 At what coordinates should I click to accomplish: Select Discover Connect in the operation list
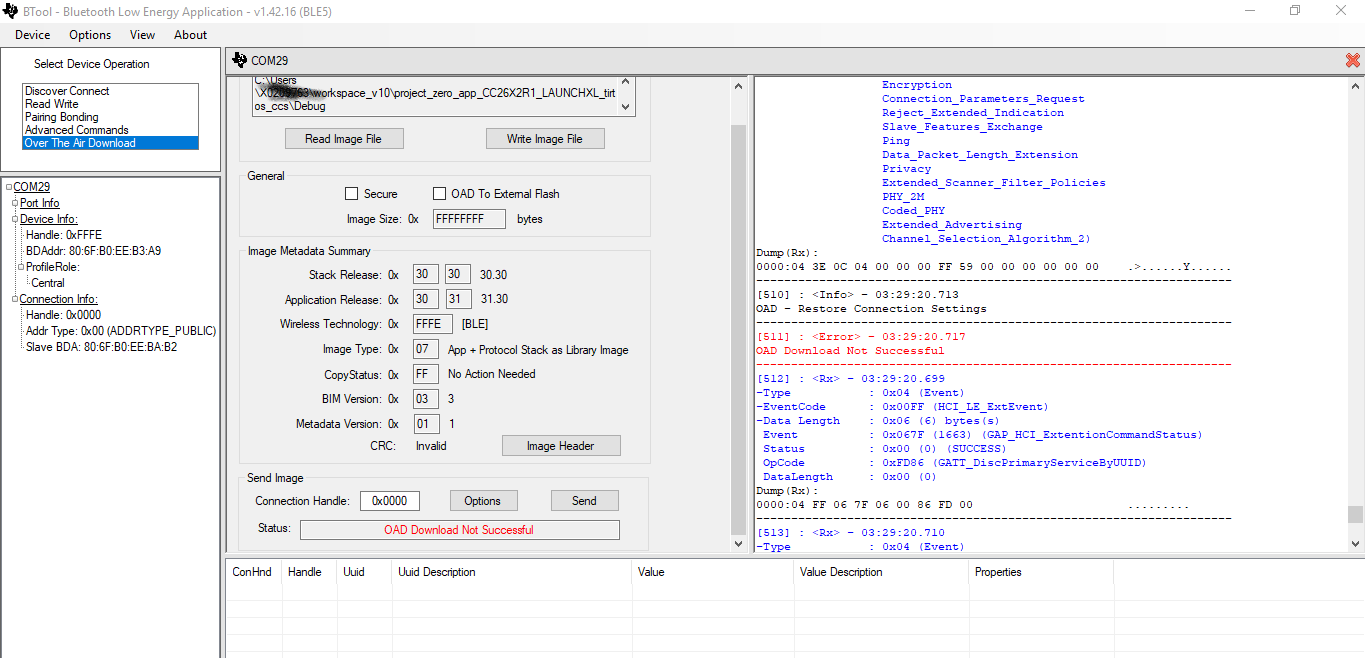[67, 91]
